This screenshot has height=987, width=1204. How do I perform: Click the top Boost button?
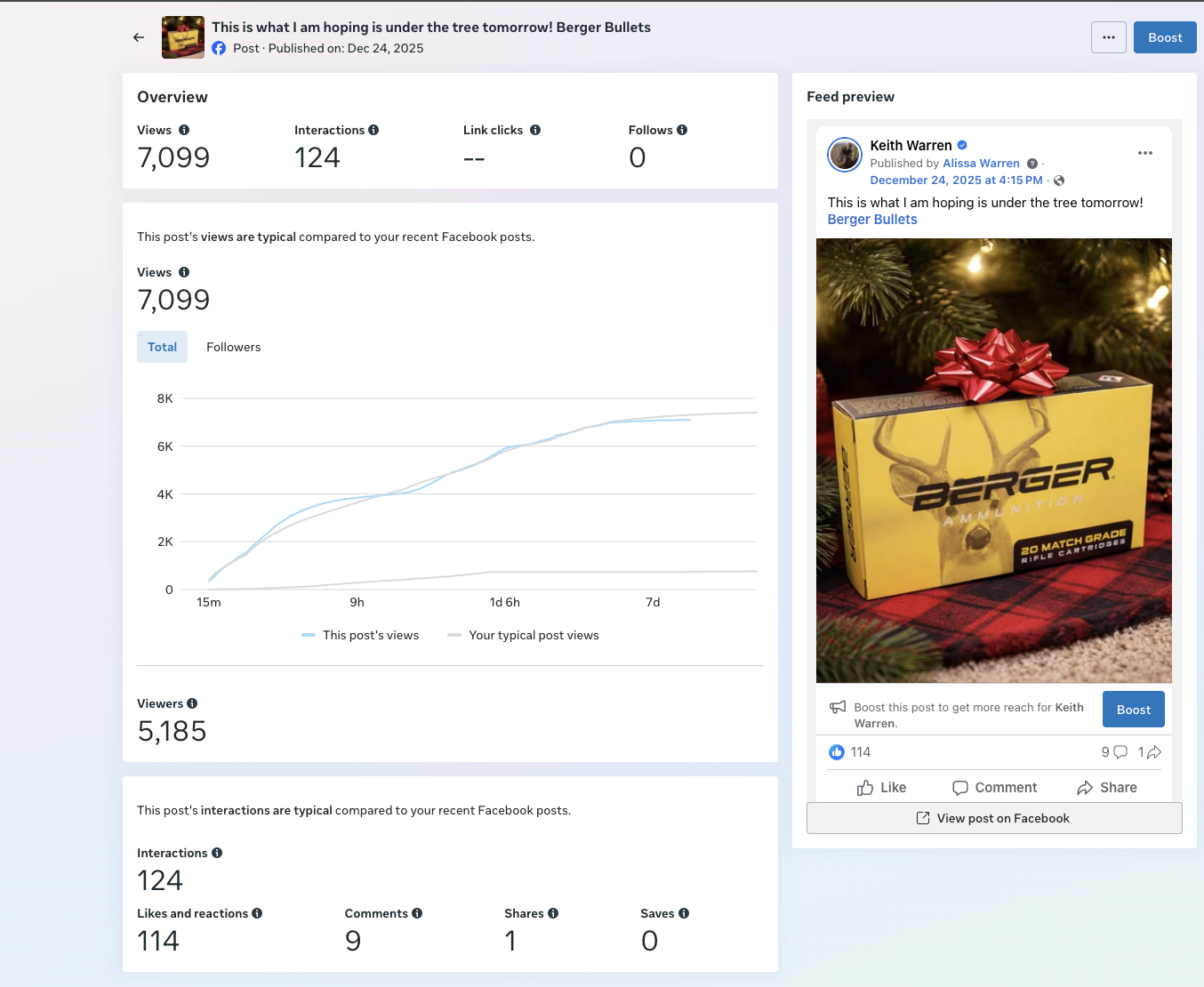click(1165, 37)
